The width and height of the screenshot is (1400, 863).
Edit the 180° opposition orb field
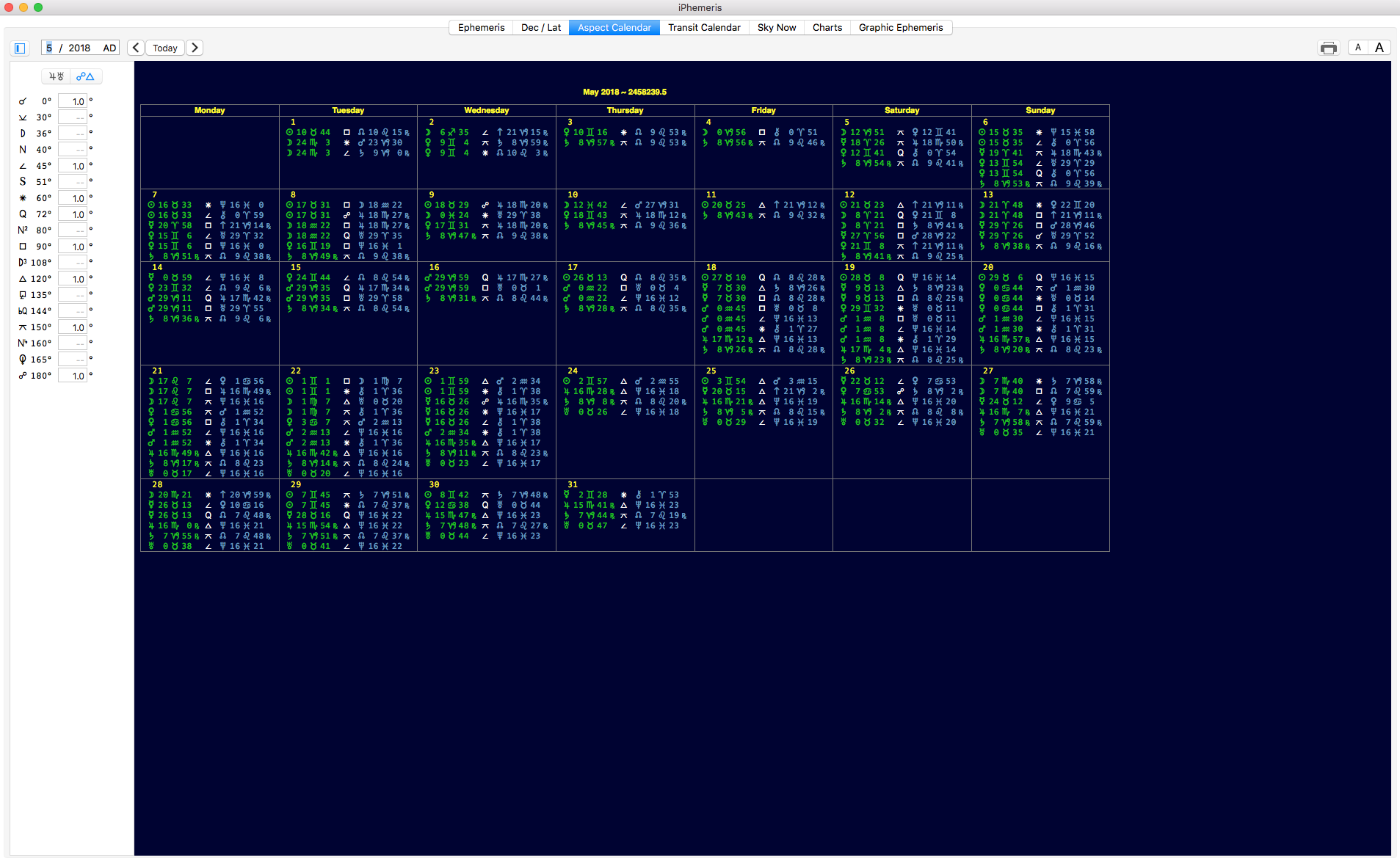73,376
